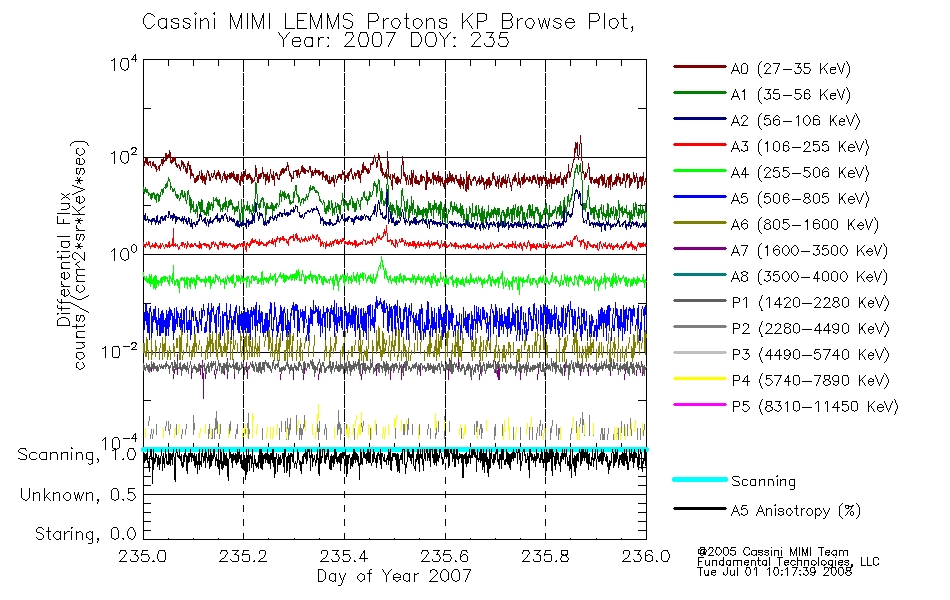The height and width of the screenshot is (600, 950).
Task: Click the blue A5 legend line
Action: [x=700, y=197]
